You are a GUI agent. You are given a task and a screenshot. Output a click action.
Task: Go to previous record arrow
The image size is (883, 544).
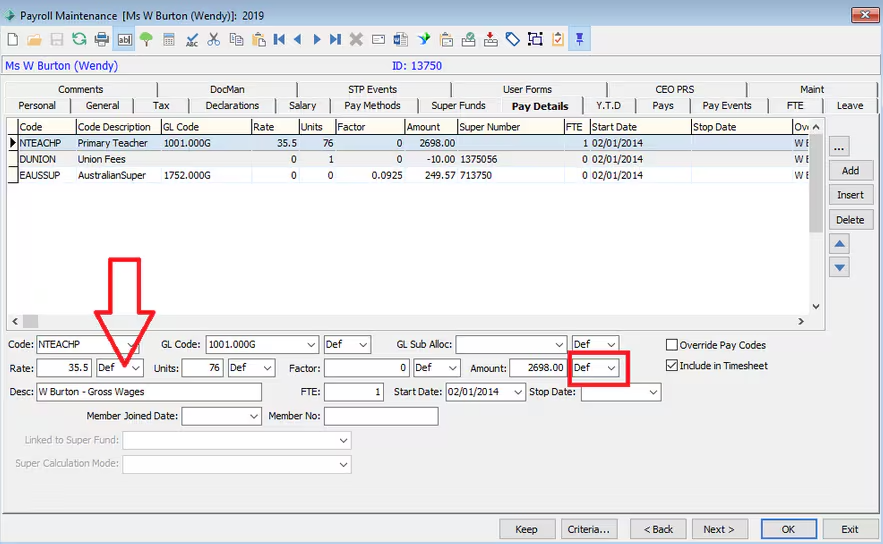pos(297,39)
